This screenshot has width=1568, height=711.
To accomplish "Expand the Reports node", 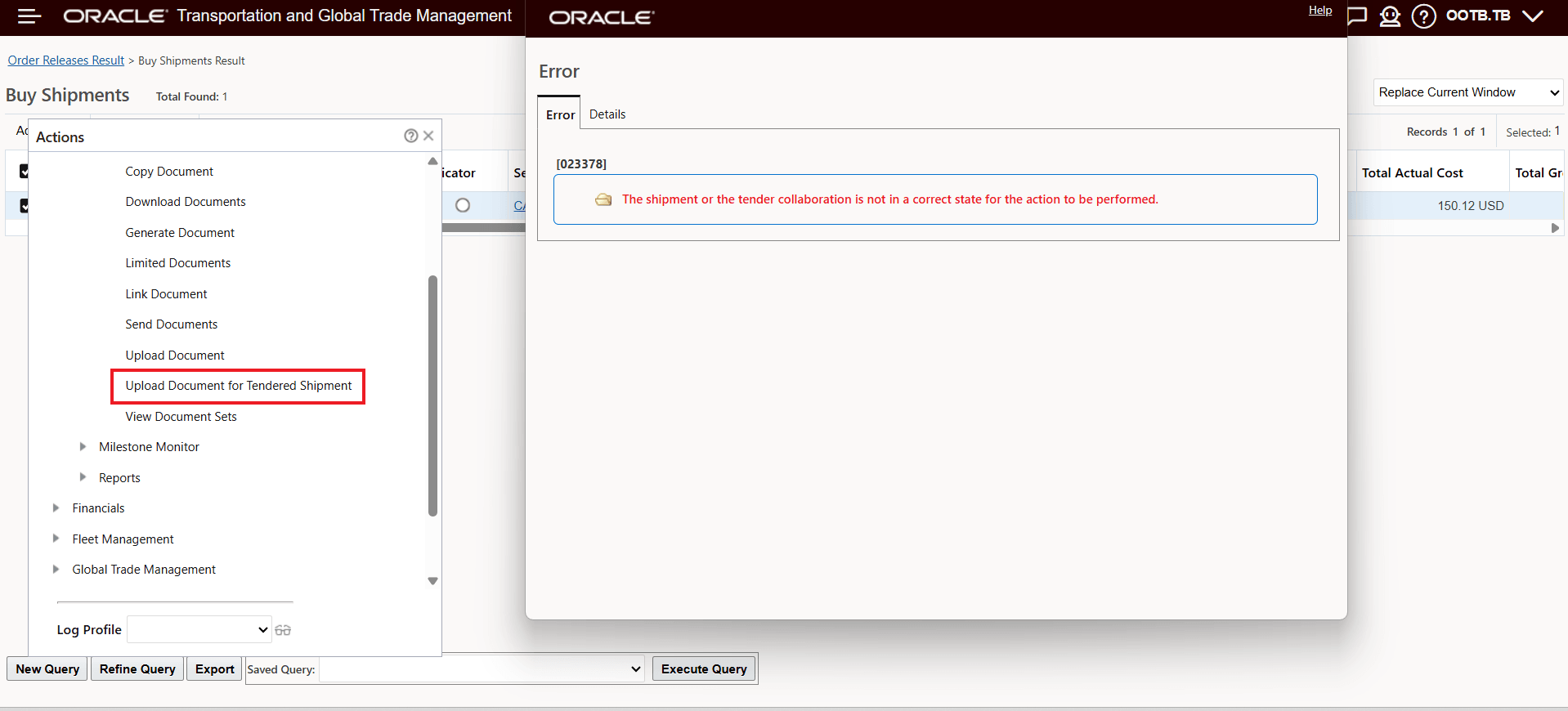I will click(83, 477).
